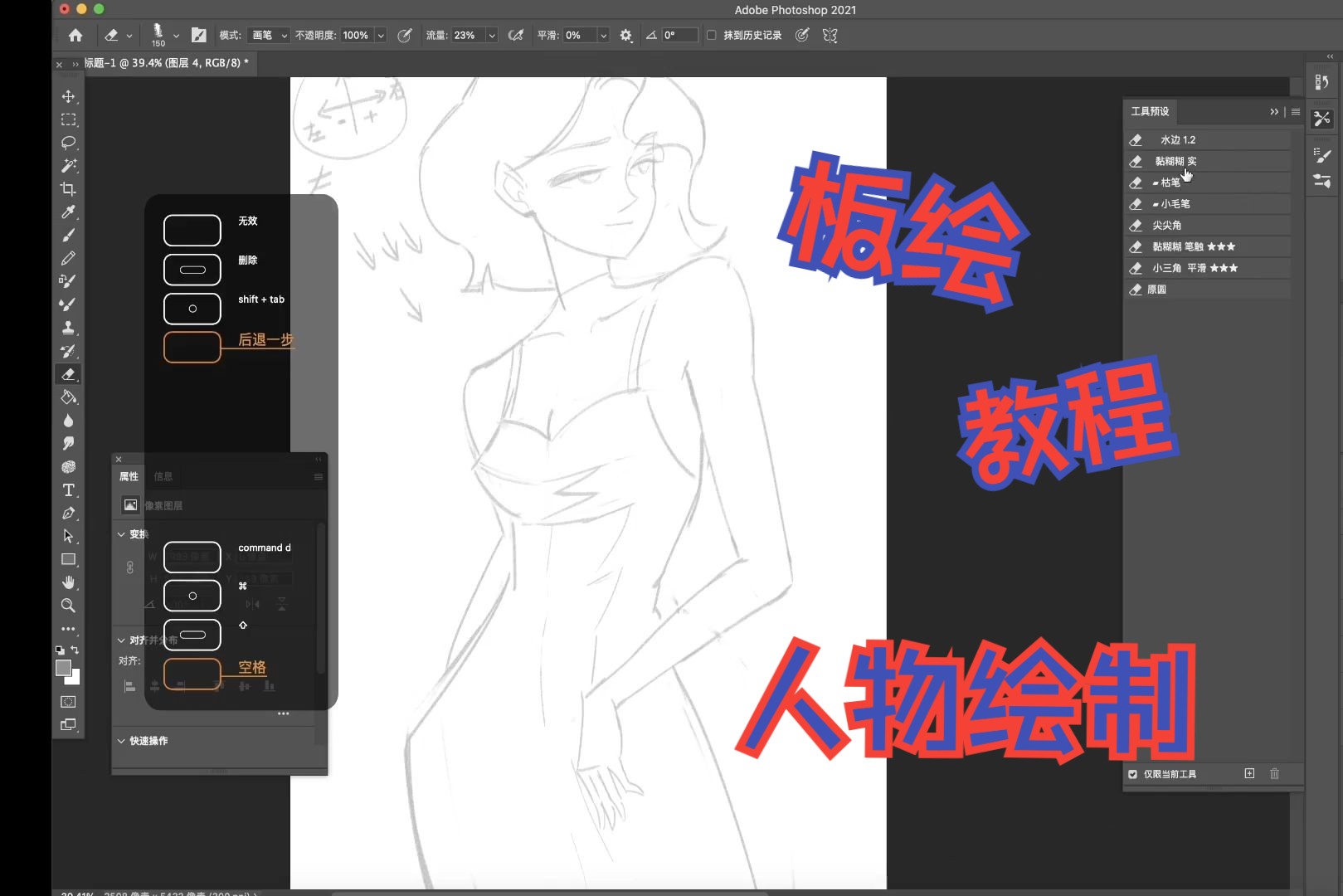Image resolution: width=1343 pixels, height=896 pixels.
Task: Open the 模式 brush mode dropdown
Action: [x=268, y=35]
